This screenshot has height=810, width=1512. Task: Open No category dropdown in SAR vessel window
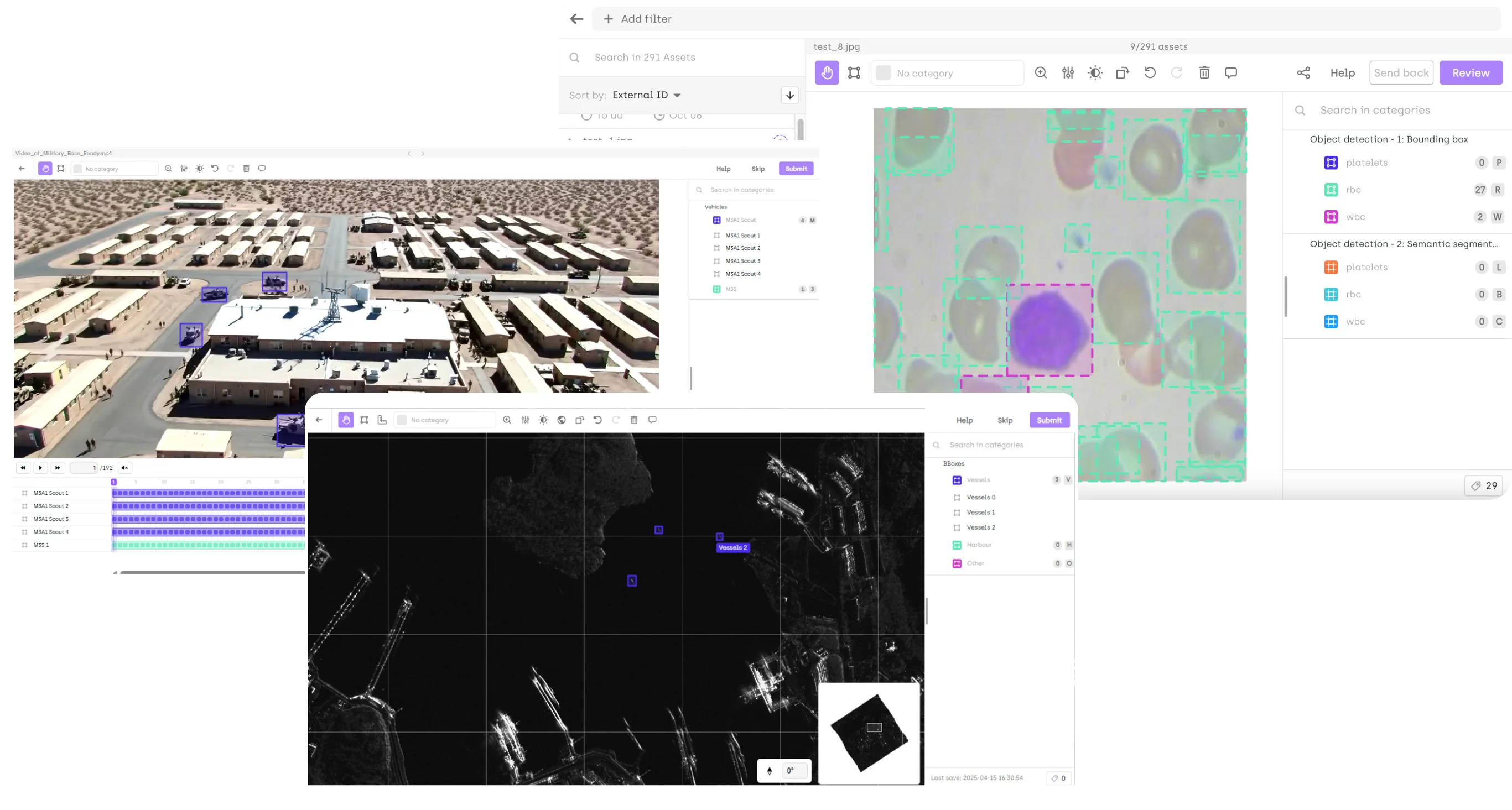(x=444, y=420)
